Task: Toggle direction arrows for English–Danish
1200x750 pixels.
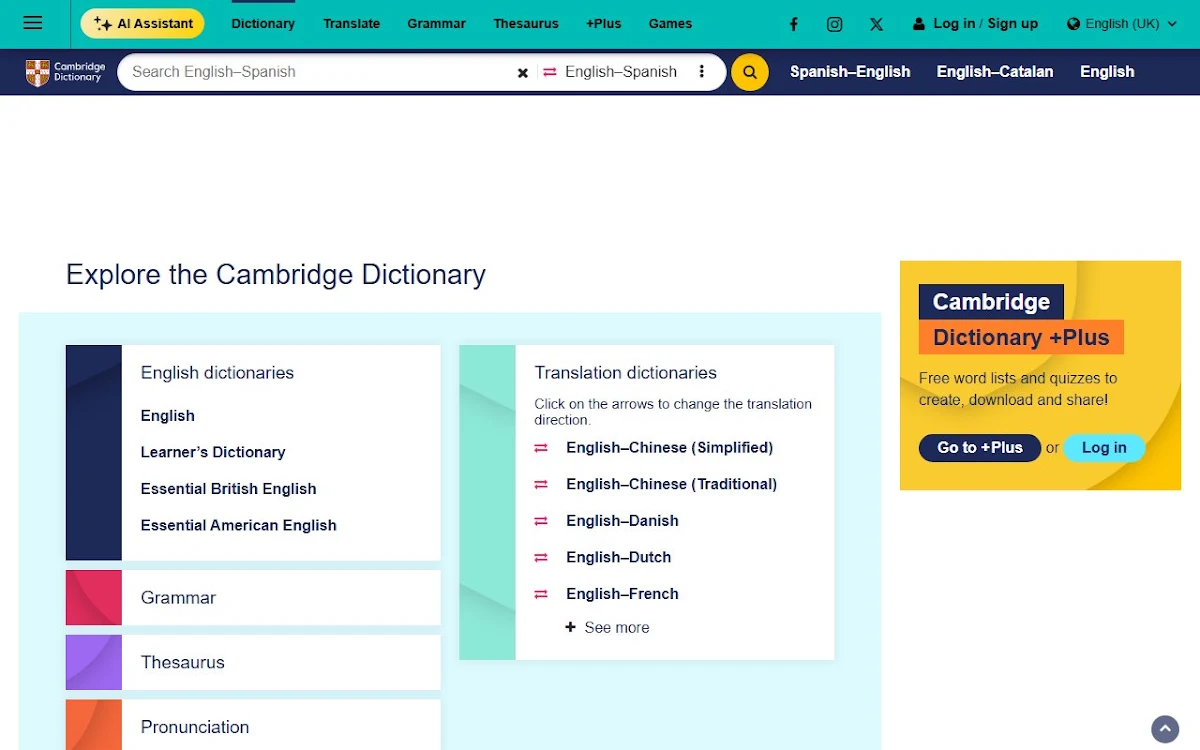Action: (x=541, y=521)
